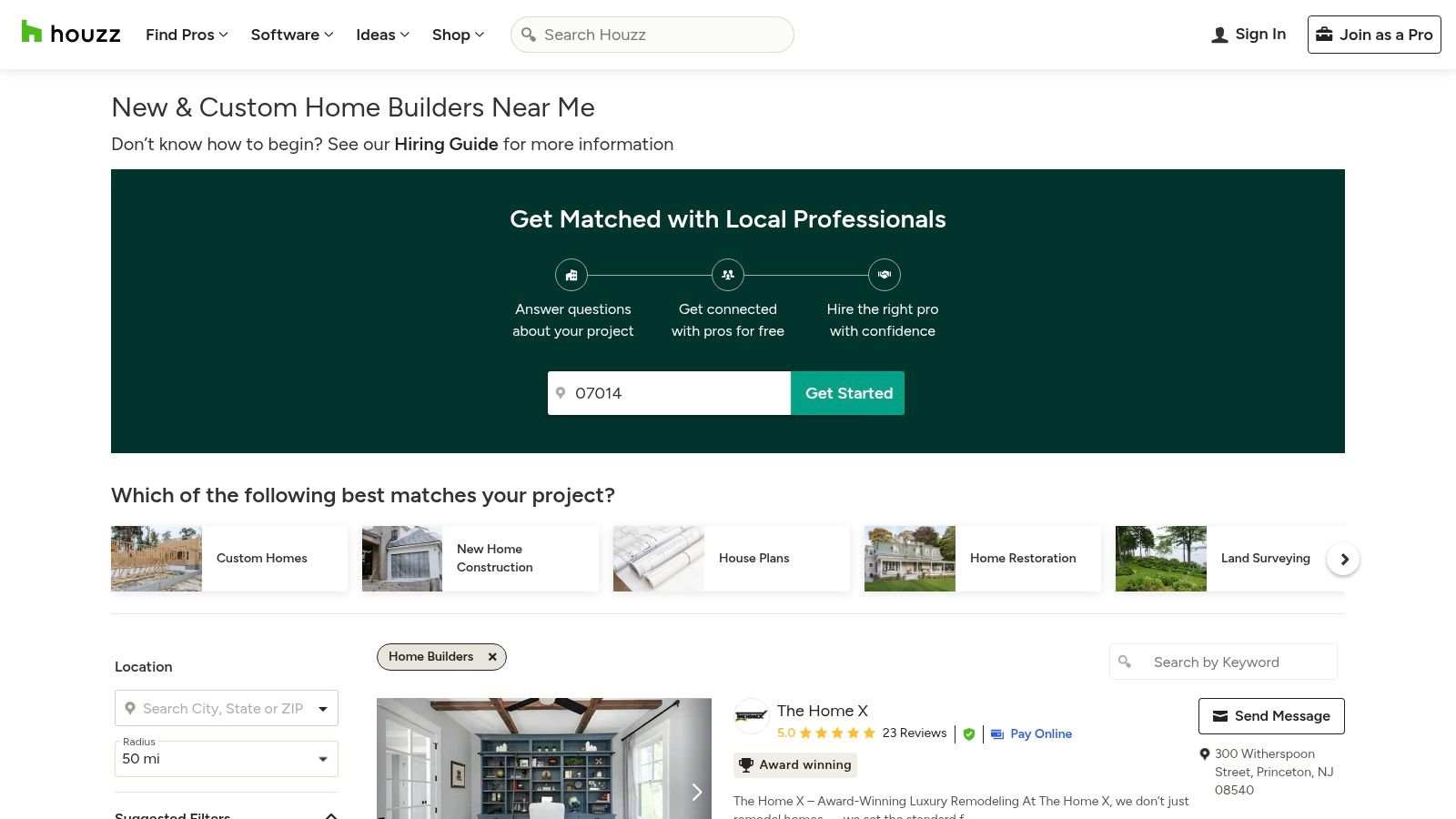Click the Pay Online card icon for The Home X

(x=998, y=733)
